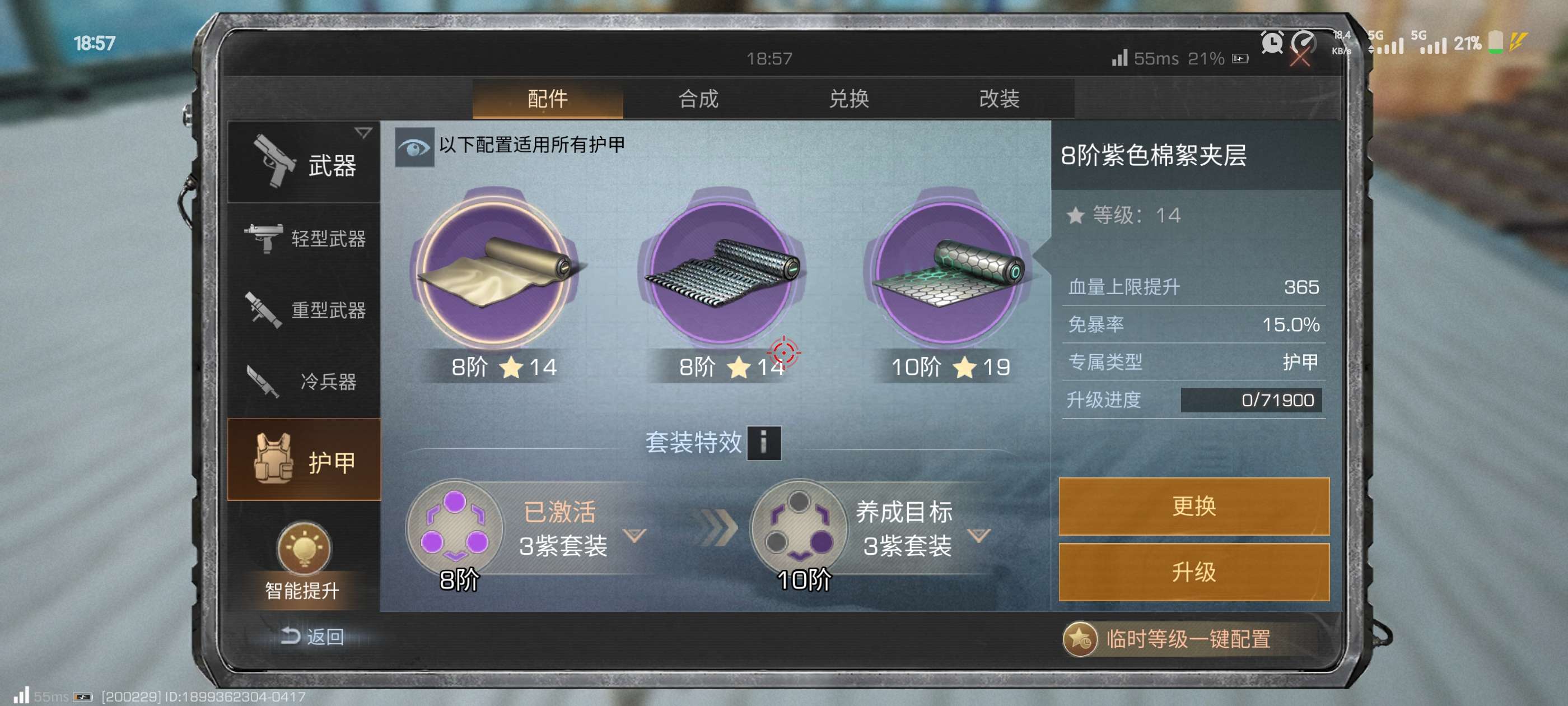This screenshot has height=706, width=1568.
Task: Tap the 已激活 8阶 three-purple set emblem
Action: (455, 528)
